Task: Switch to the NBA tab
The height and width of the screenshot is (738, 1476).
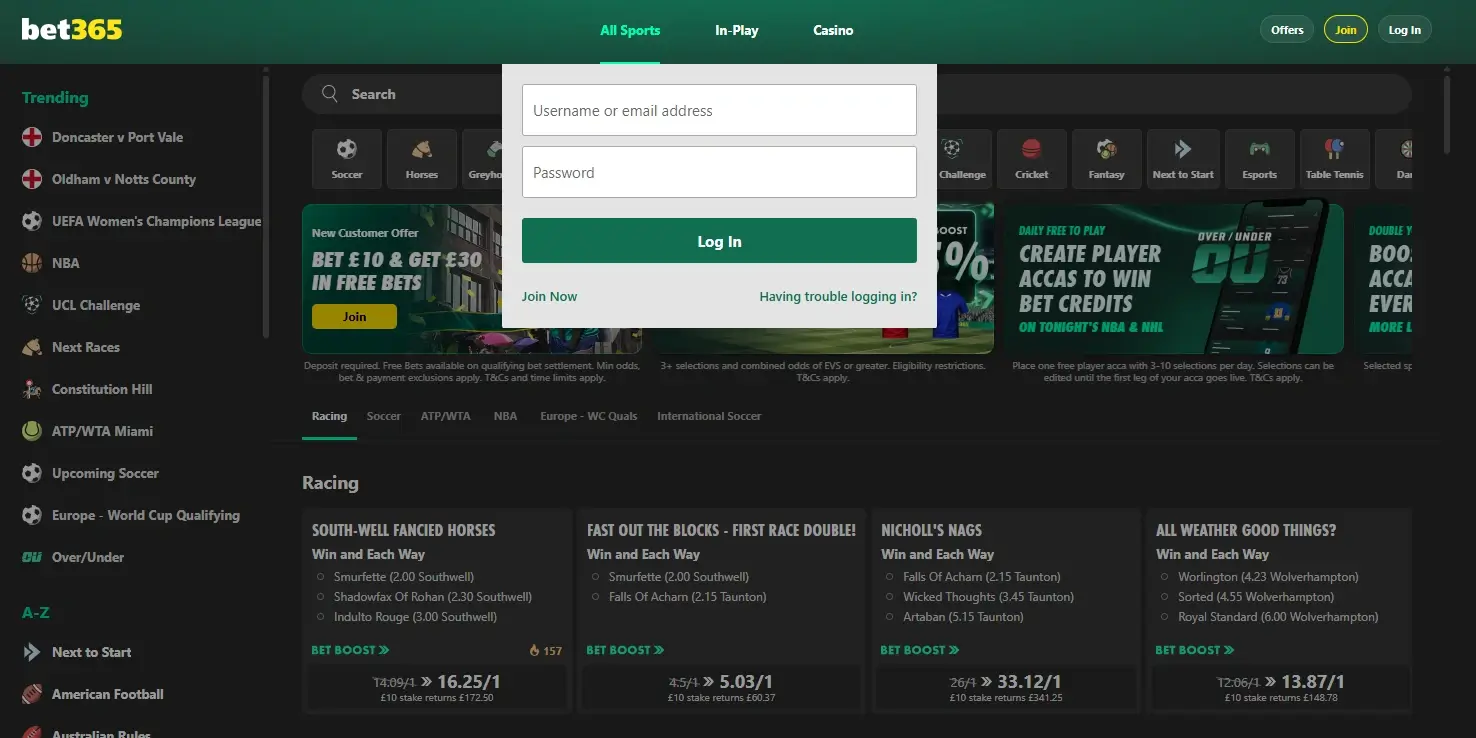Action: tap(505, 416)
